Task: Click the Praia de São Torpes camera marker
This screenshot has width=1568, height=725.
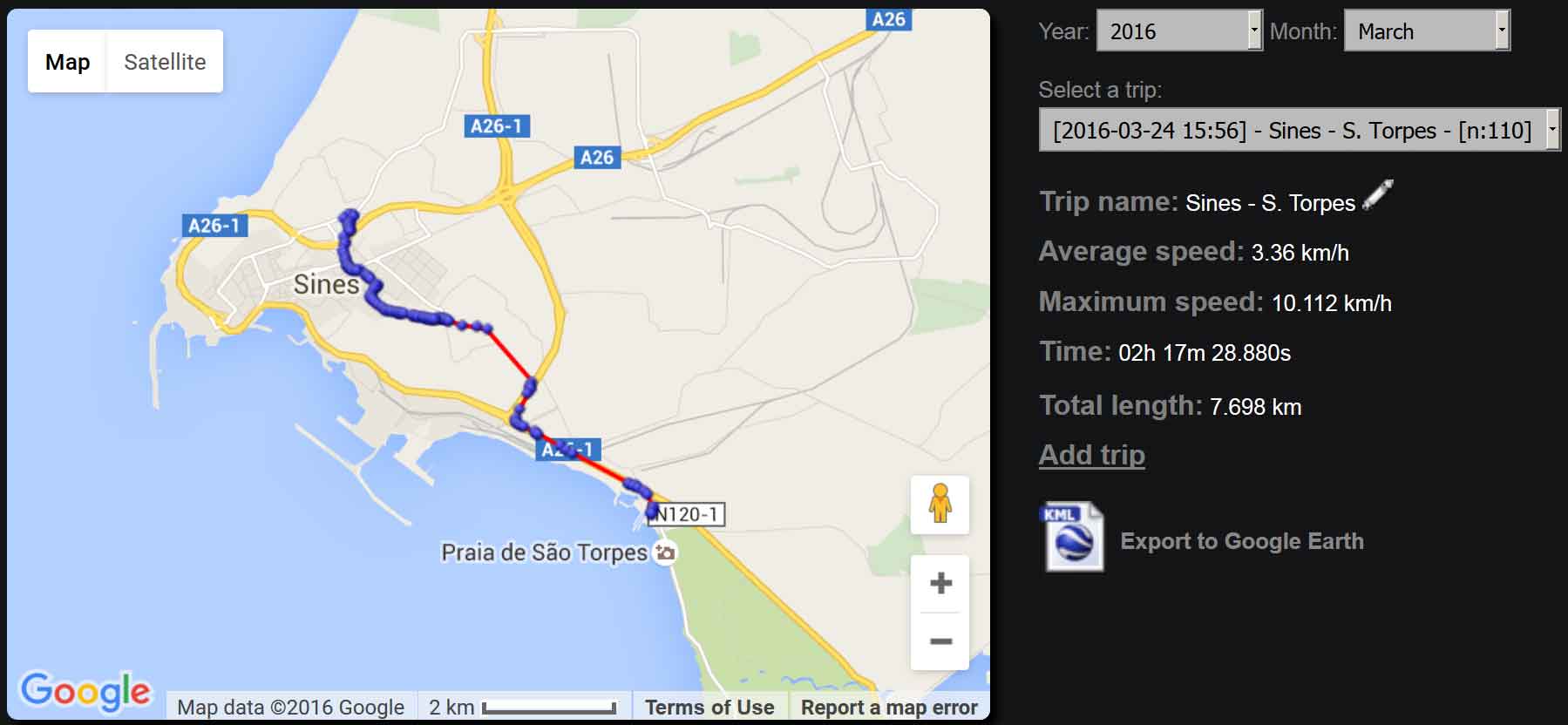Action: (665, 552)
